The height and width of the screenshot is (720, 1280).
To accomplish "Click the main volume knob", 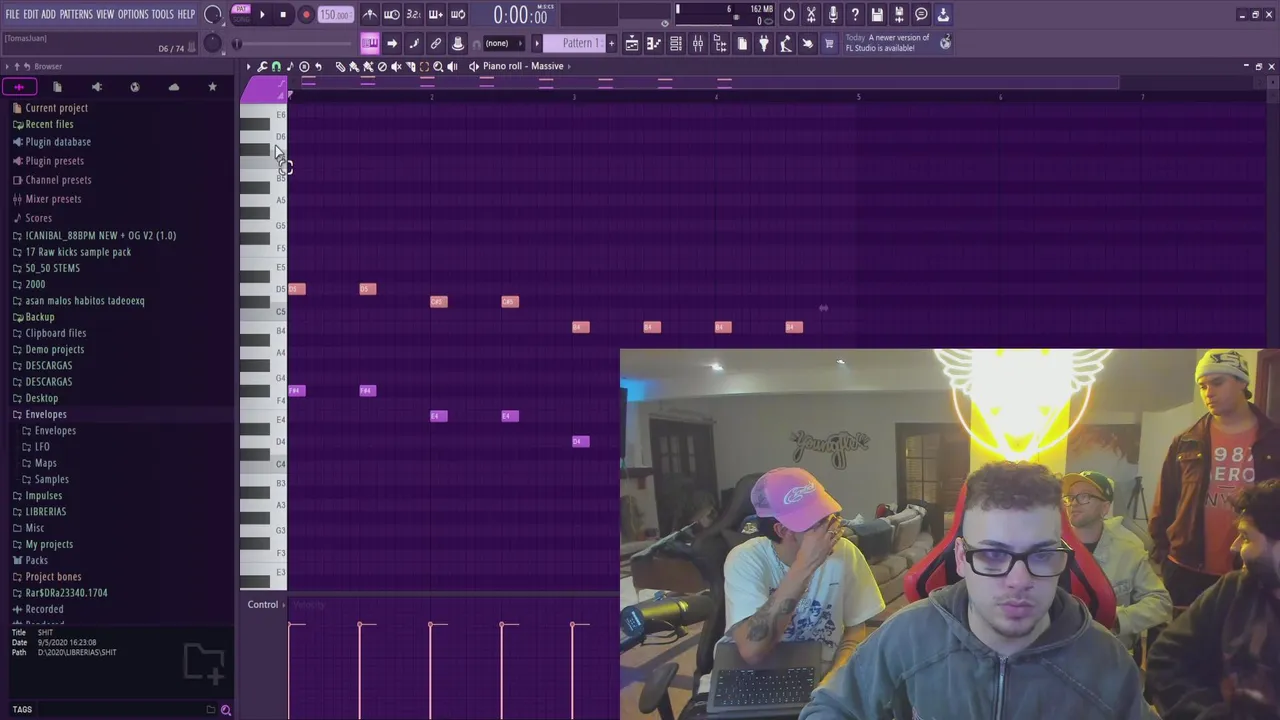I will [x=212, y=14].
